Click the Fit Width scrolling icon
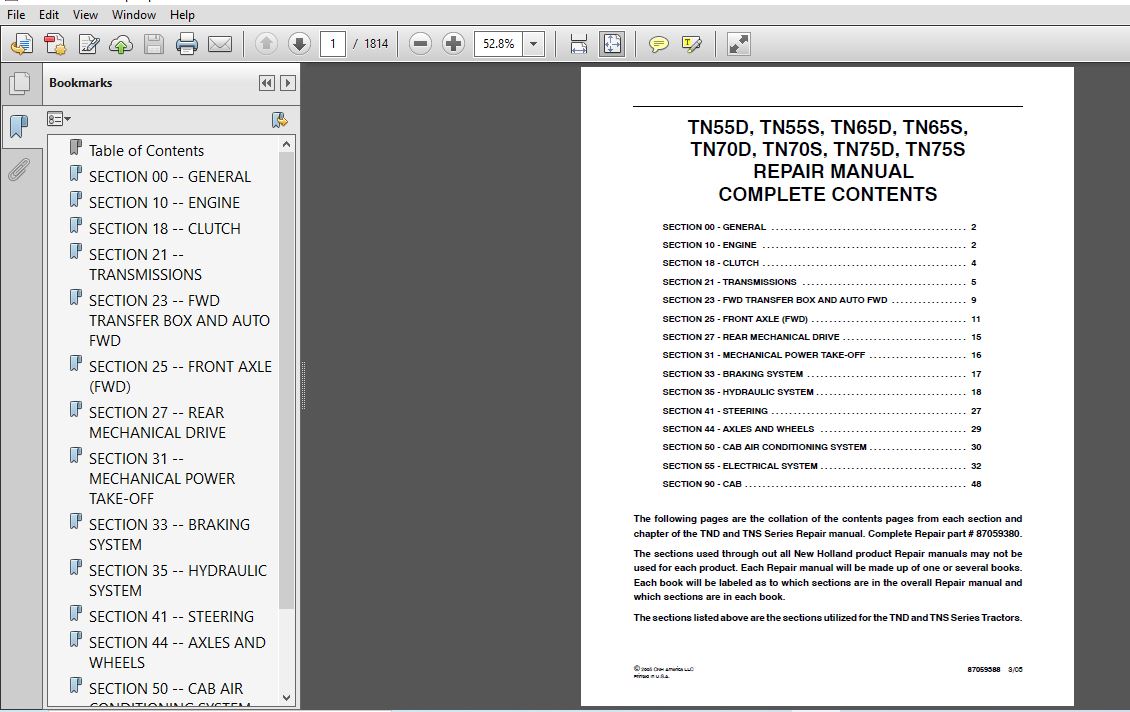The height and width of the screenshot is (712, 1130). tap(578, 44)
